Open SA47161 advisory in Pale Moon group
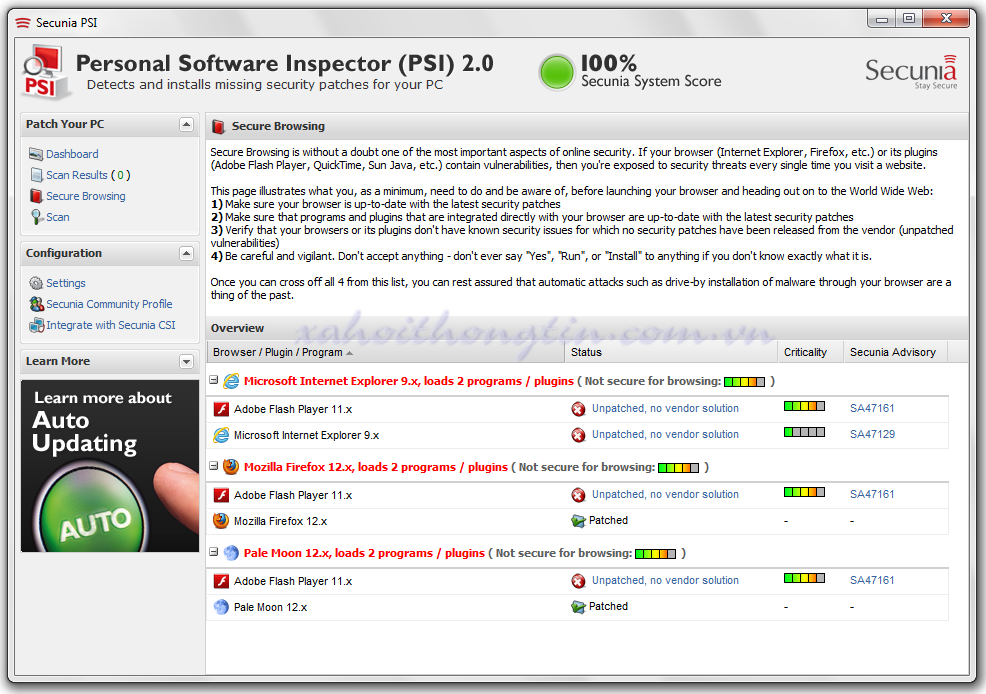986x694 pixels. pyautogui.click(x=872, y=580)
